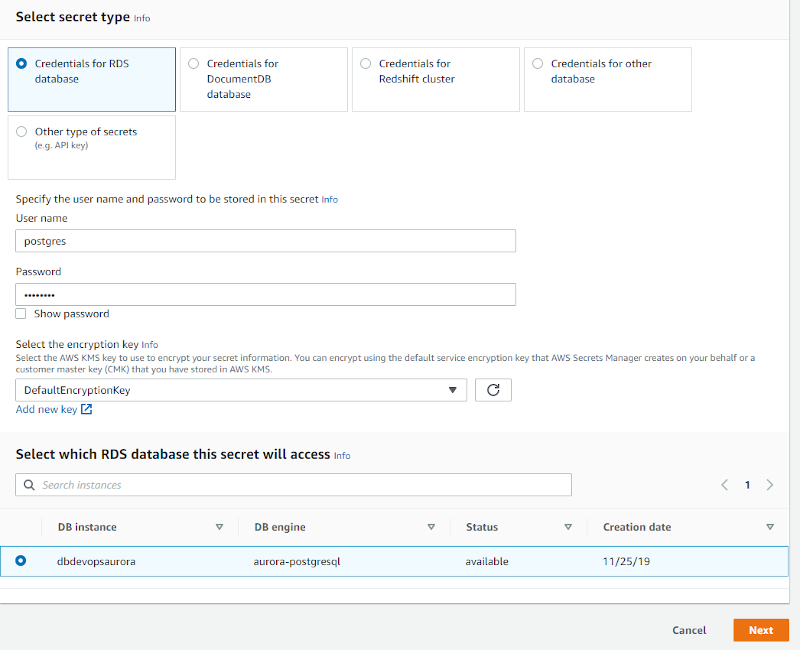Viewport: 800px width, 650px height.
Task: Refresh the encryption key list
Action: [x=495, y=389]
